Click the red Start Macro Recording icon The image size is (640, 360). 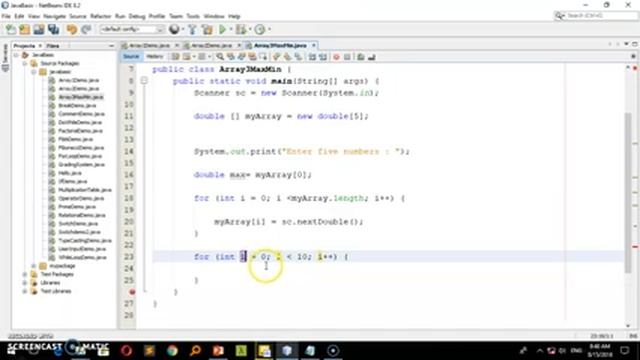click(336, 57)
